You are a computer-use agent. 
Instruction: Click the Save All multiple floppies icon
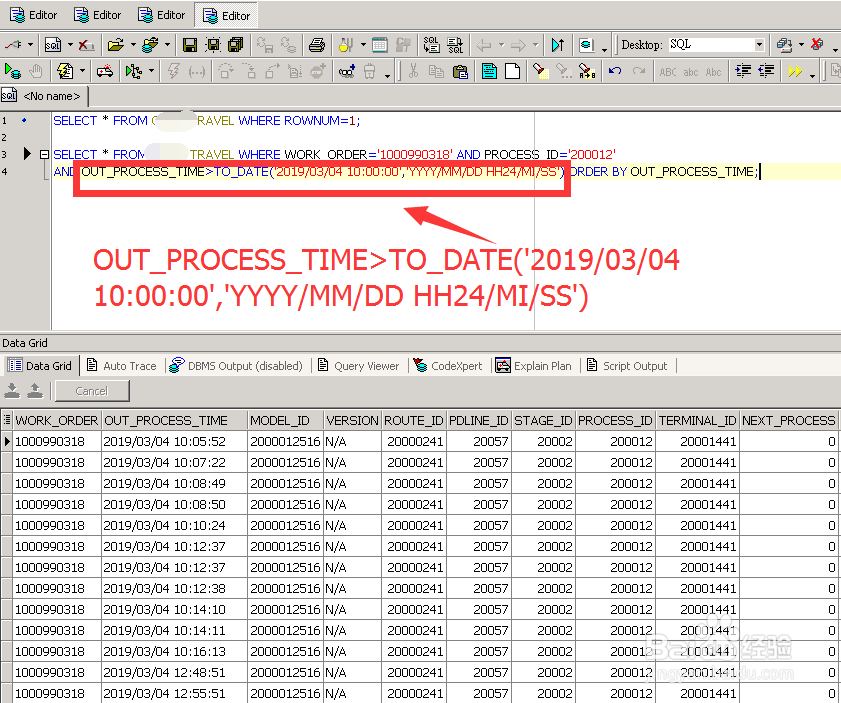tap(235, 45)
